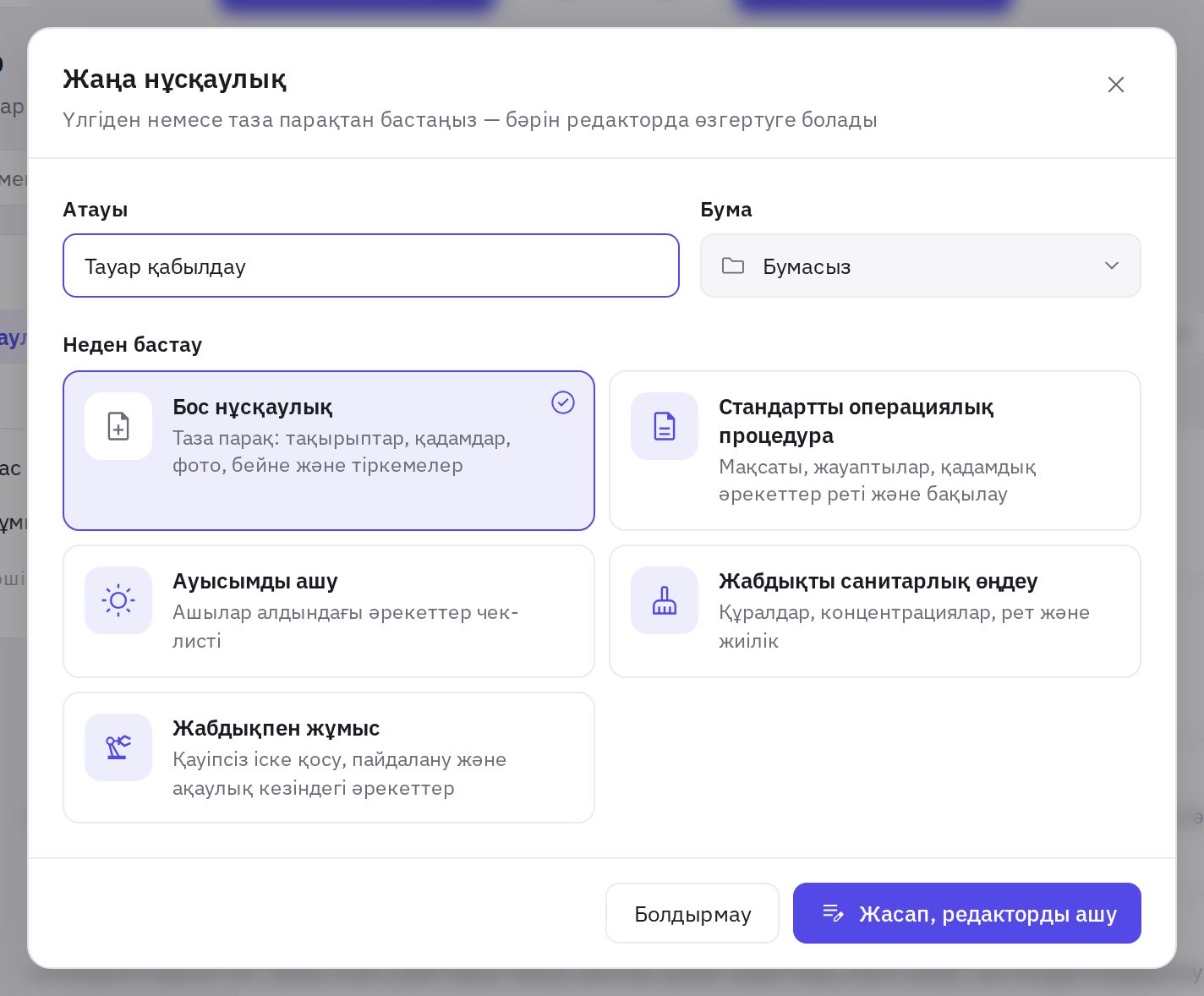Click the Болдырмау cancel button
This screenshot has height=996, width=1204.
click(692, 913)
